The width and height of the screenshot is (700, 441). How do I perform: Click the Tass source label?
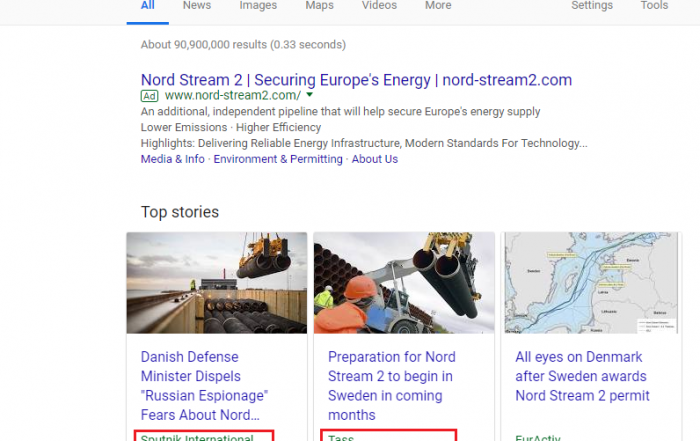[x=341, y=437]
